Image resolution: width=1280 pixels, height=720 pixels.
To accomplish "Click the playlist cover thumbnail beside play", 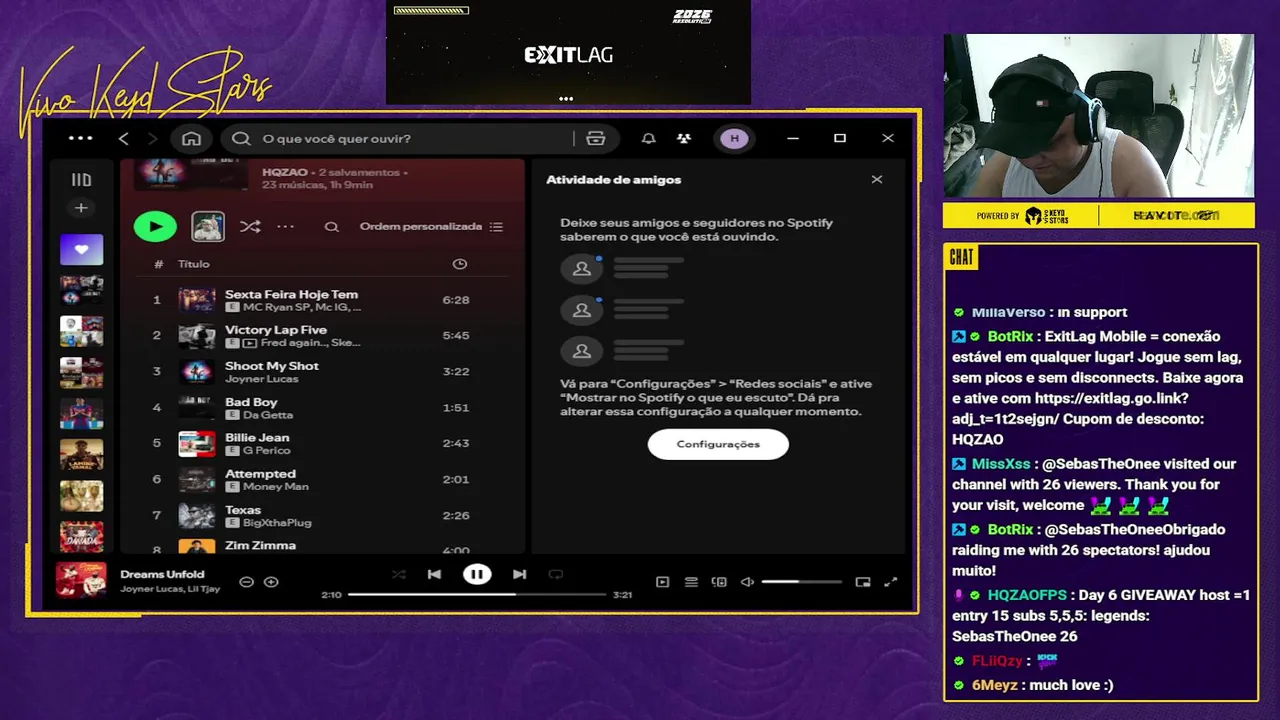I will [208, 226].
